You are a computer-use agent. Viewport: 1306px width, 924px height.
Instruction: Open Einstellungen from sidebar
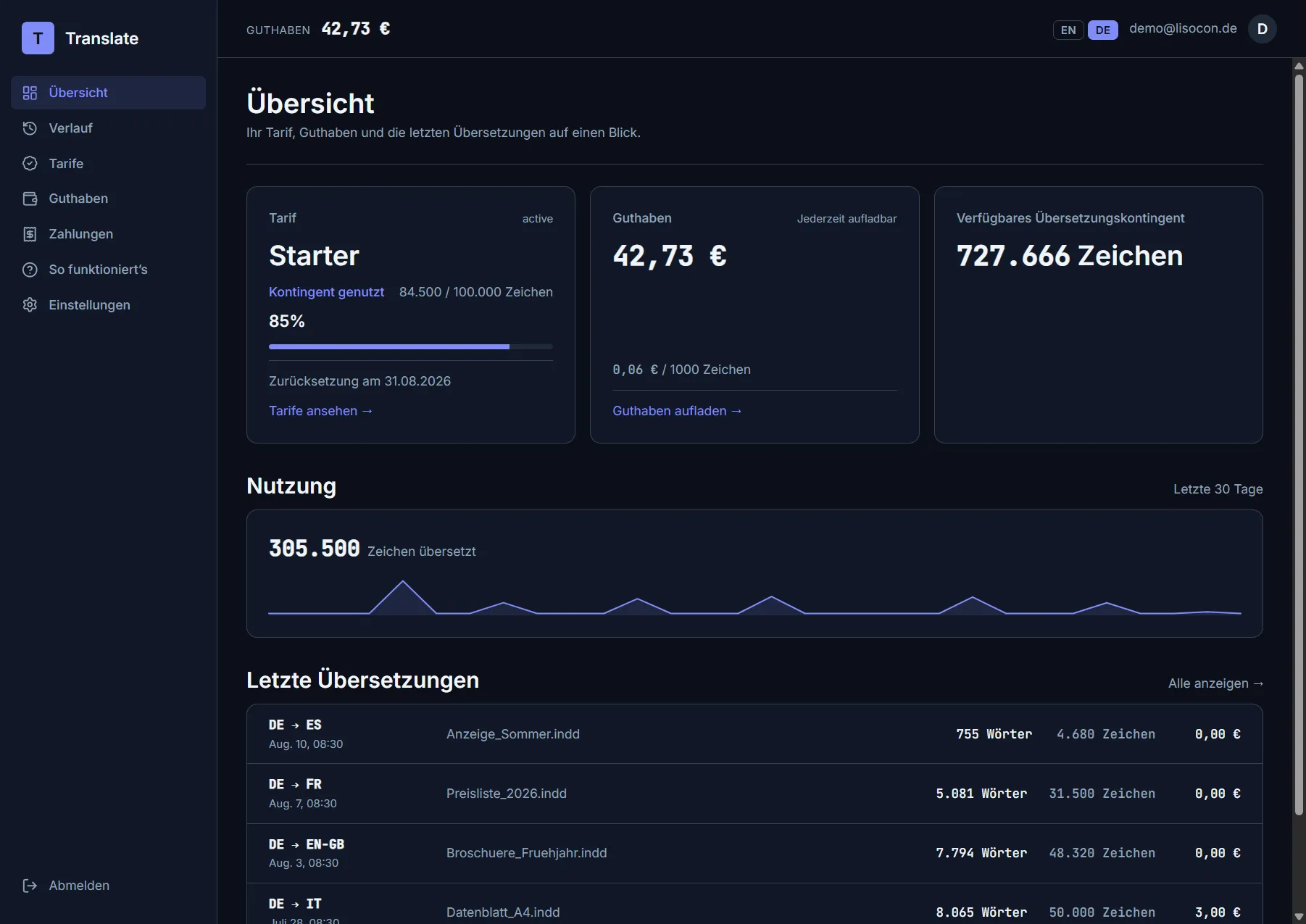[x=109, y=305]
